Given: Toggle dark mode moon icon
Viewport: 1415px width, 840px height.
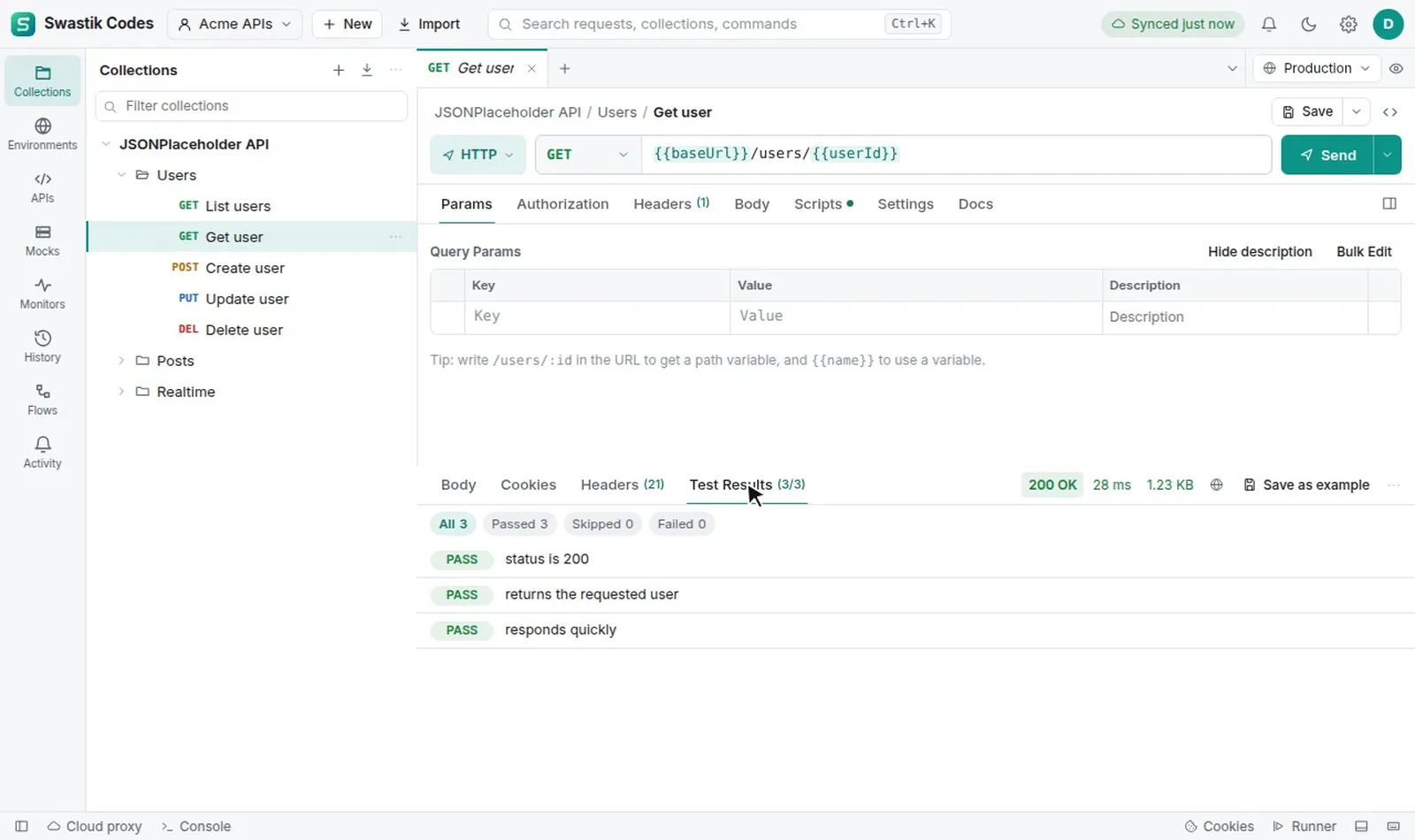Looking at the screenshot, I should [x=1309, y=24].
